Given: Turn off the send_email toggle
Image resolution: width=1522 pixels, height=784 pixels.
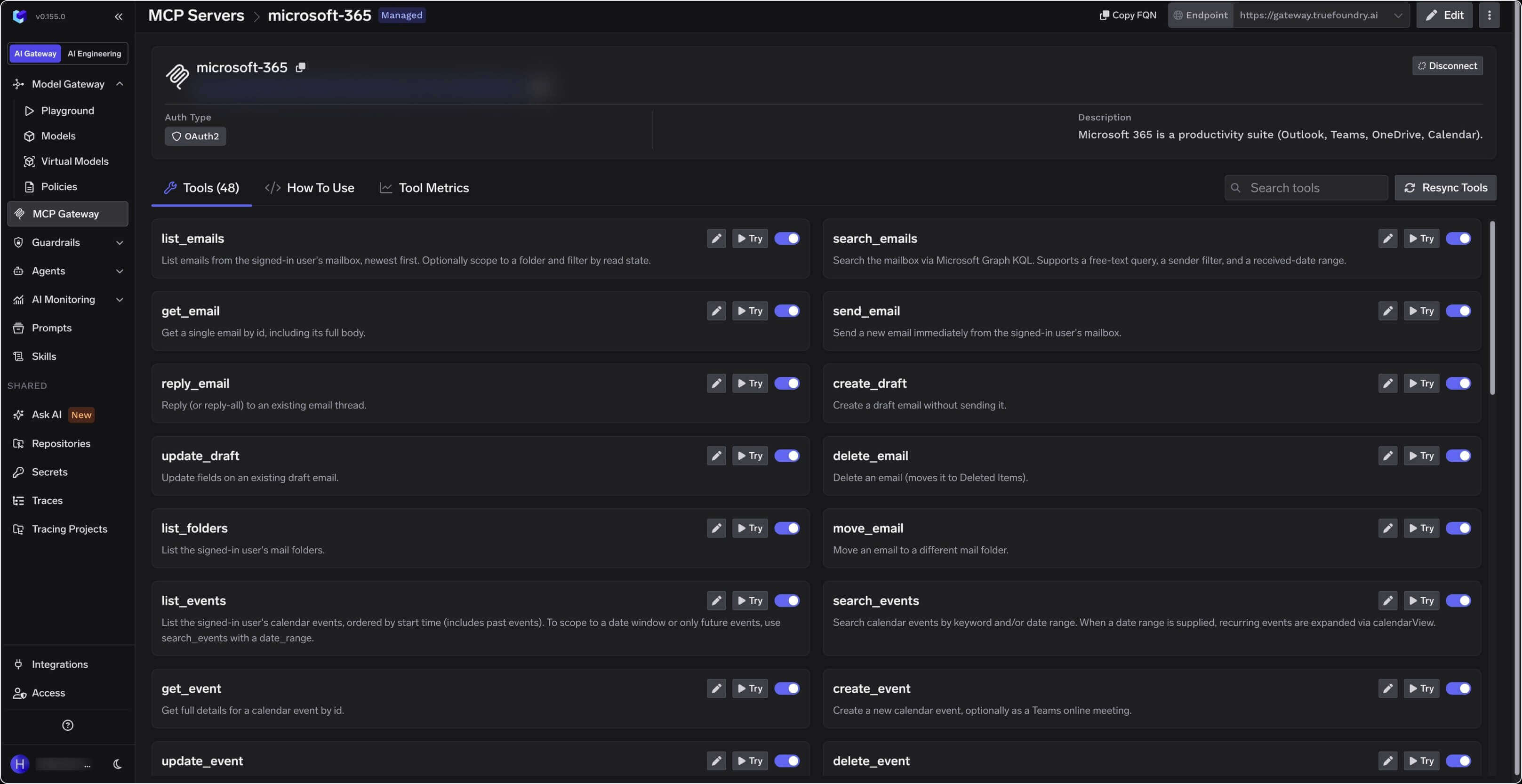Looking at the screenshot, I should click(1458, 312).
